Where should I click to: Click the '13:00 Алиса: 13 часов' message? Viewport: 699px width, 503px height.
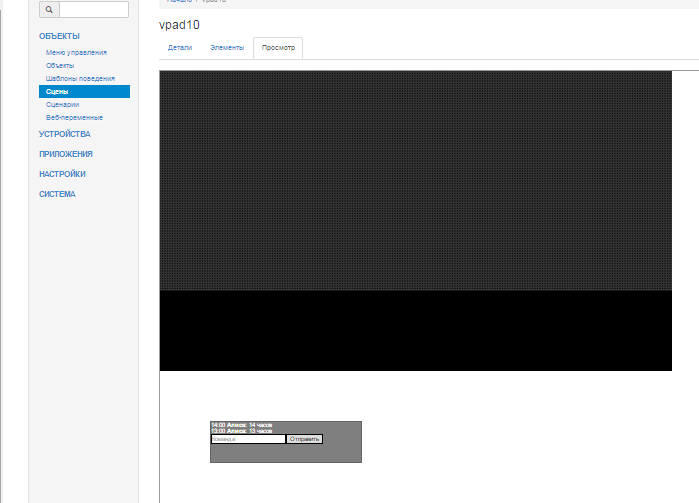point(242,431)
